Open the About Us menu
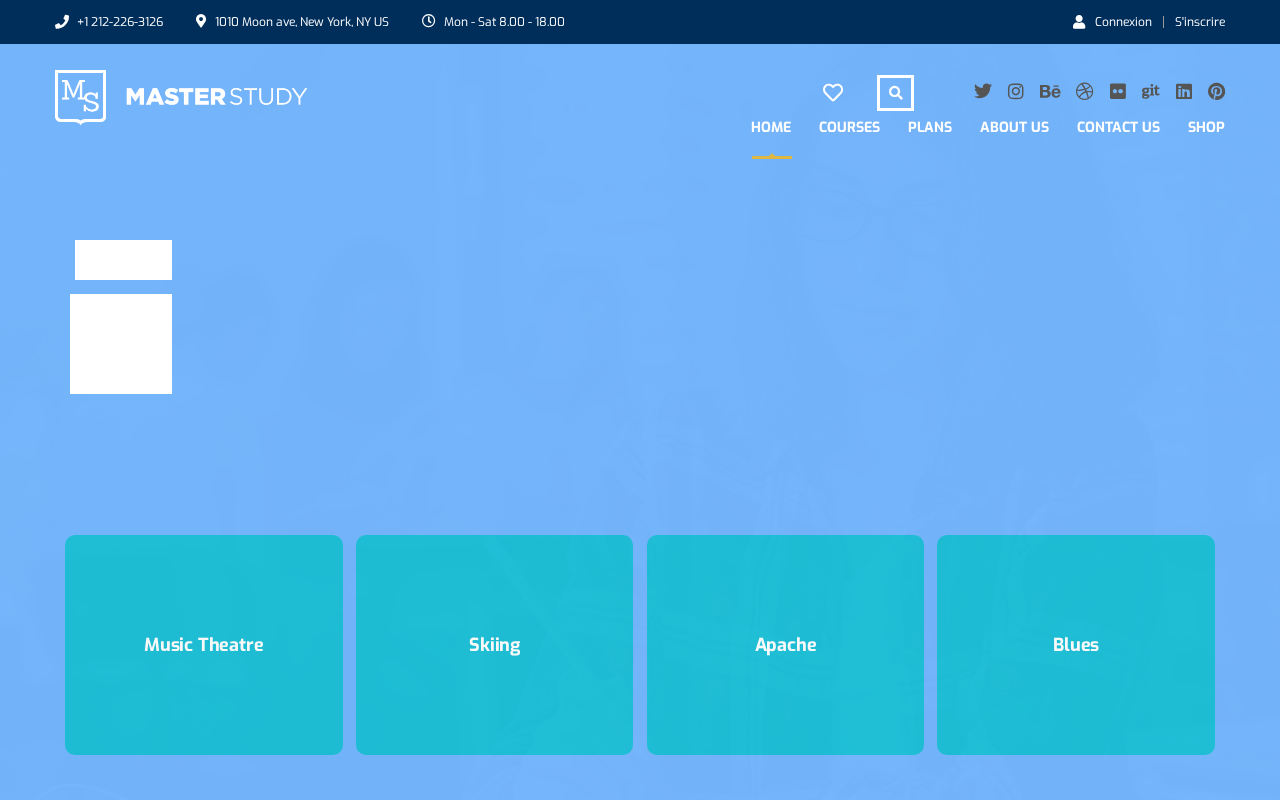Screen dimensions: 1280x800 click(x=1014, y=127)
